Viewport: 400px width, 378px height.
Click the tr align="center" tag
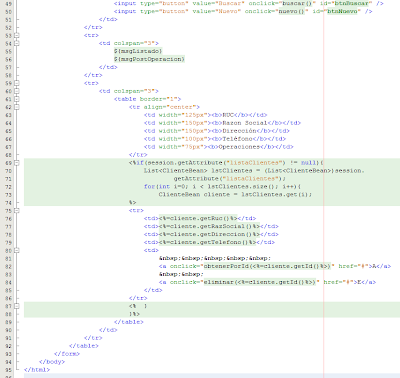pyautogui.click(x=164, y=107)
